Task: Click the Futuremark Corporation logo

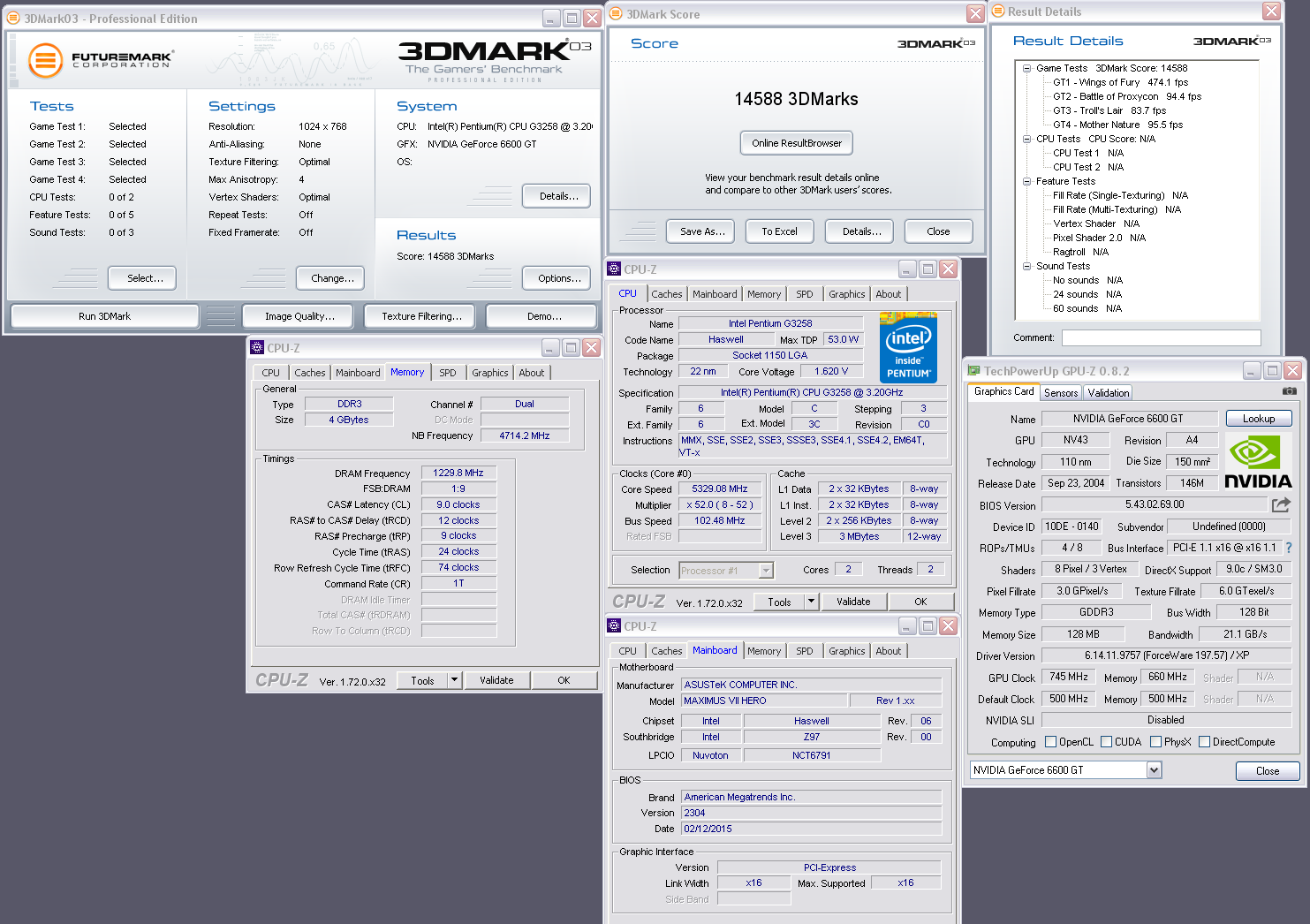Action: click(x=100, y=60)
